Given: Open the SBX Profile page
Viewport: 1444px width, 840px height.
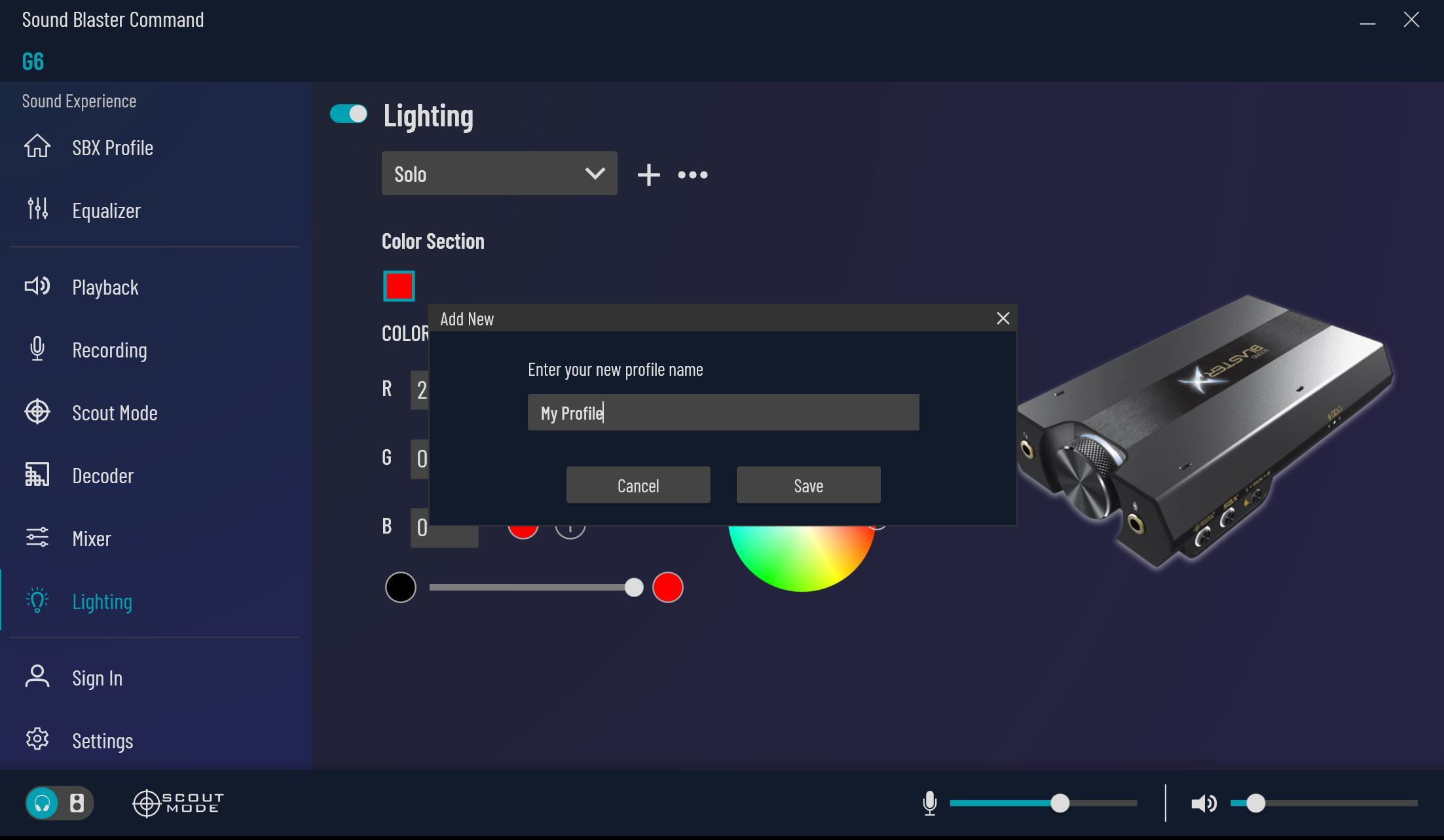Looking at the screenshot, I should tap(113, 148).
